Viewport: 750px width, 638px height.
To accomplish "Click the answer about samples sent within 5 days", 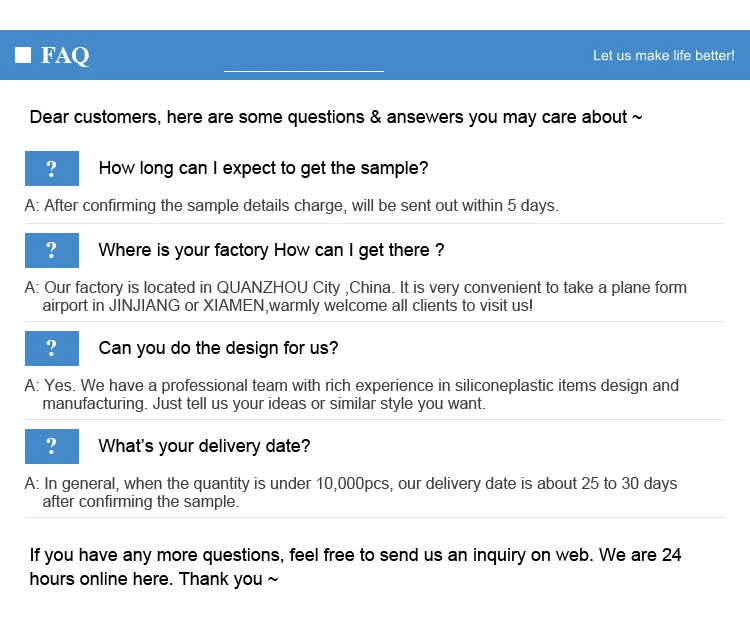I will point(291,206).
